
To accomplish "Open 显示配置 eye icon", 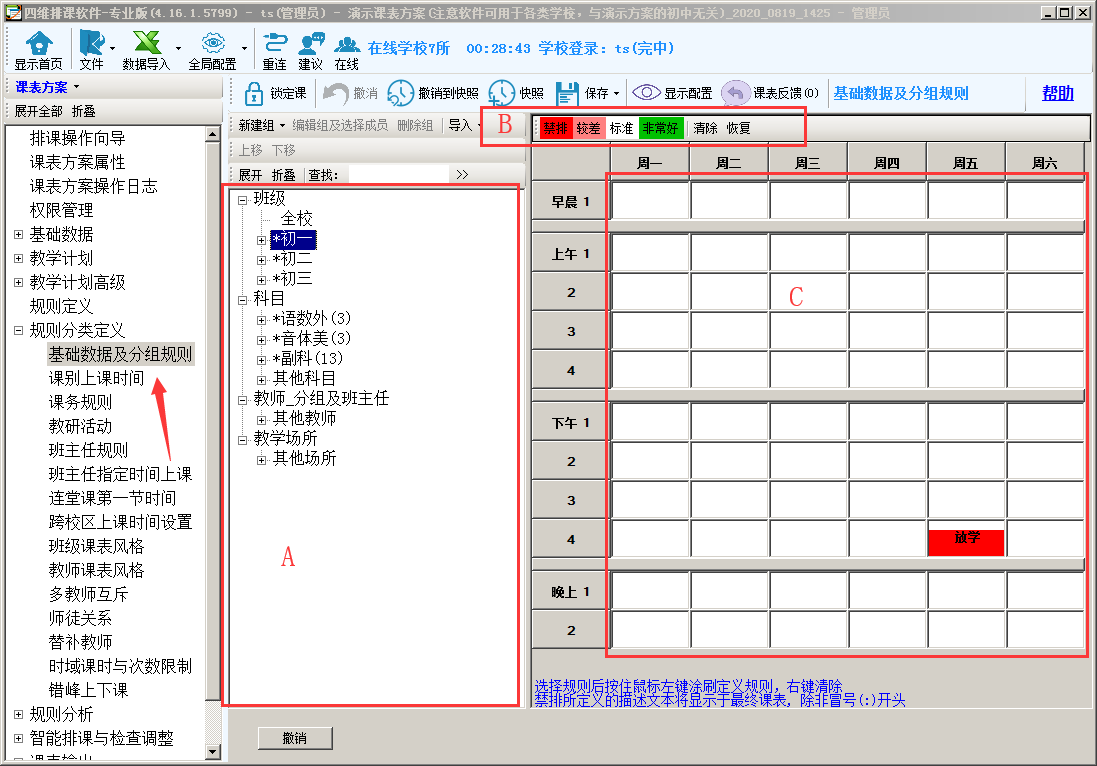I will pyautogui.click(x=646, y=93).
